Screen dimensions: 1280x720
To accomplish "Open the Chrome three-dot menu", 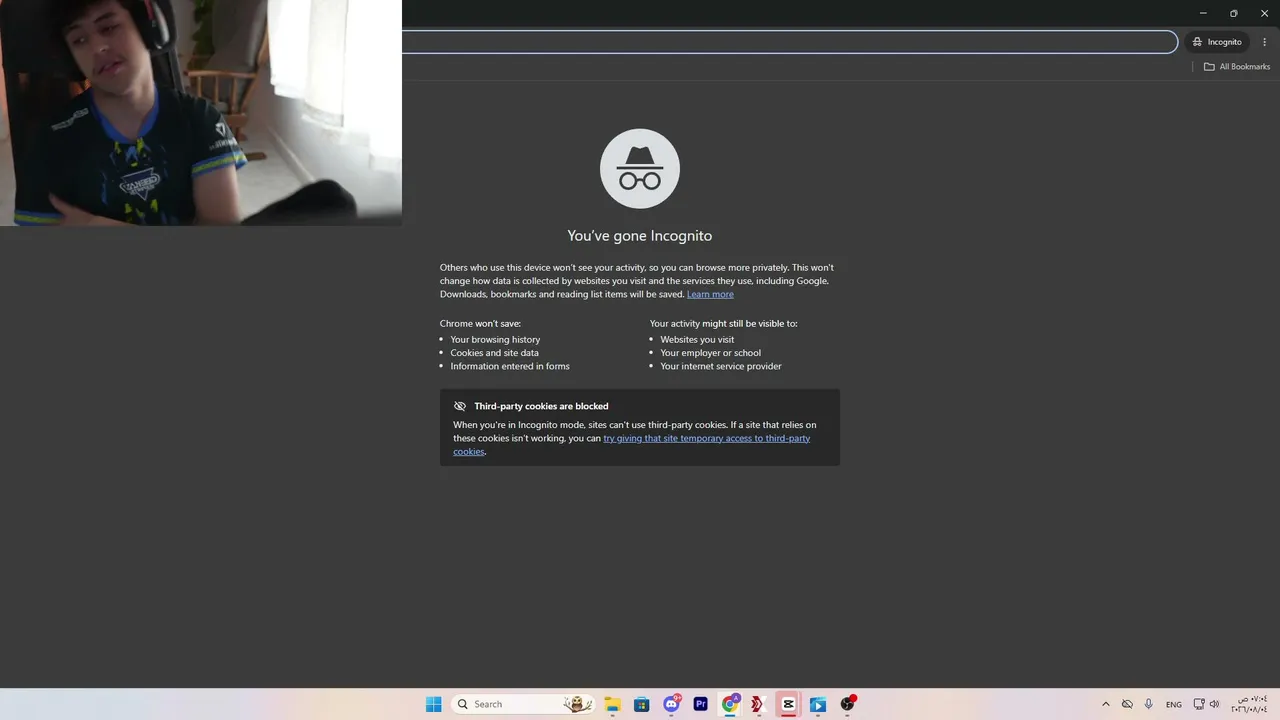I will pyautogui.click(x=1265, y=42).
